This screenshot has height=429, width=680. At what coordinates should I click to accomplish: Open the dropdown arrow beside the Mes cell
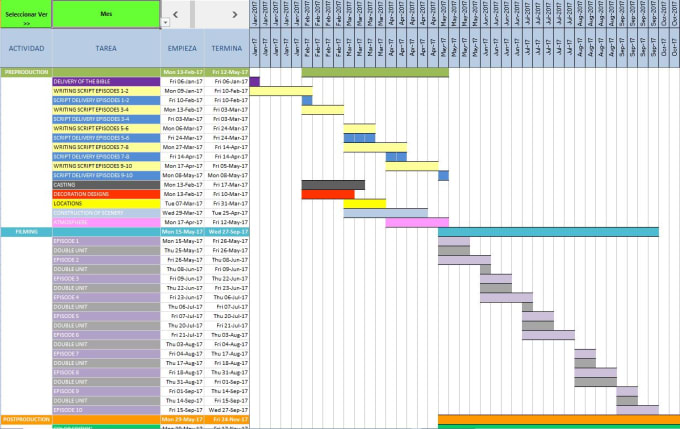click(x=165, y=23)
